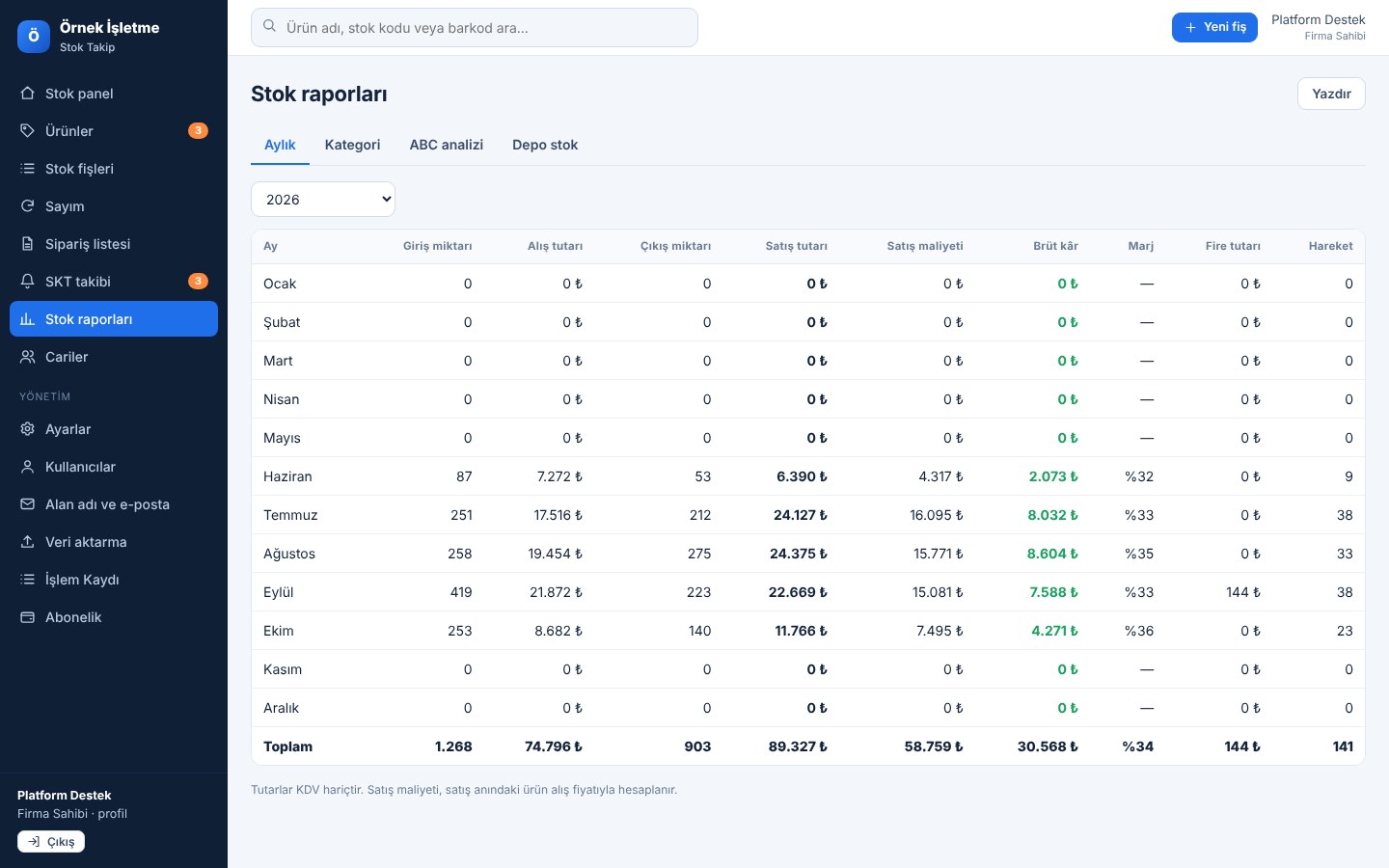Open the profil link in sidebar footer
Viewport: 1389px width, 868px height.
pyautogui.click(x=113, y=814)
